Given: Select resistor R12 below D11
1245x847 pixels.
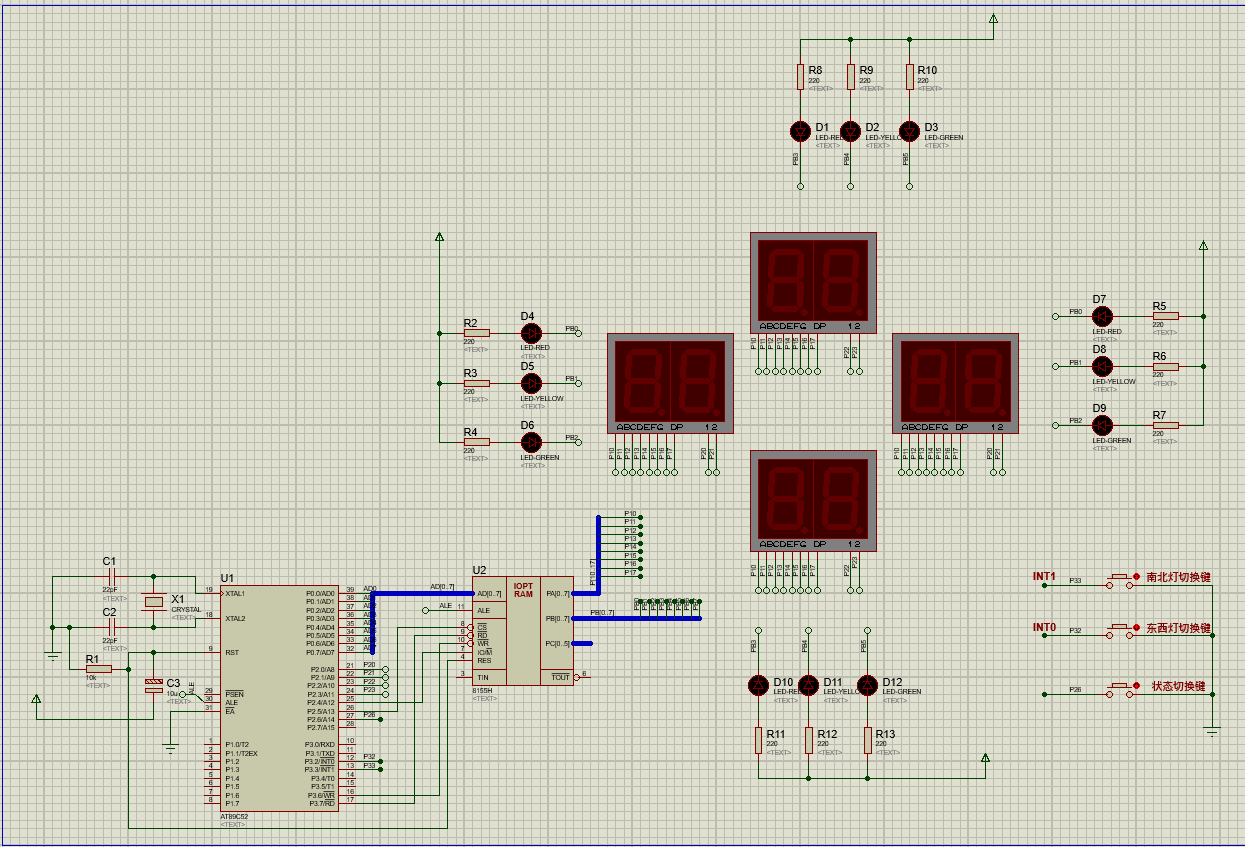Looking at the screenshot, I should pos(808,740).
